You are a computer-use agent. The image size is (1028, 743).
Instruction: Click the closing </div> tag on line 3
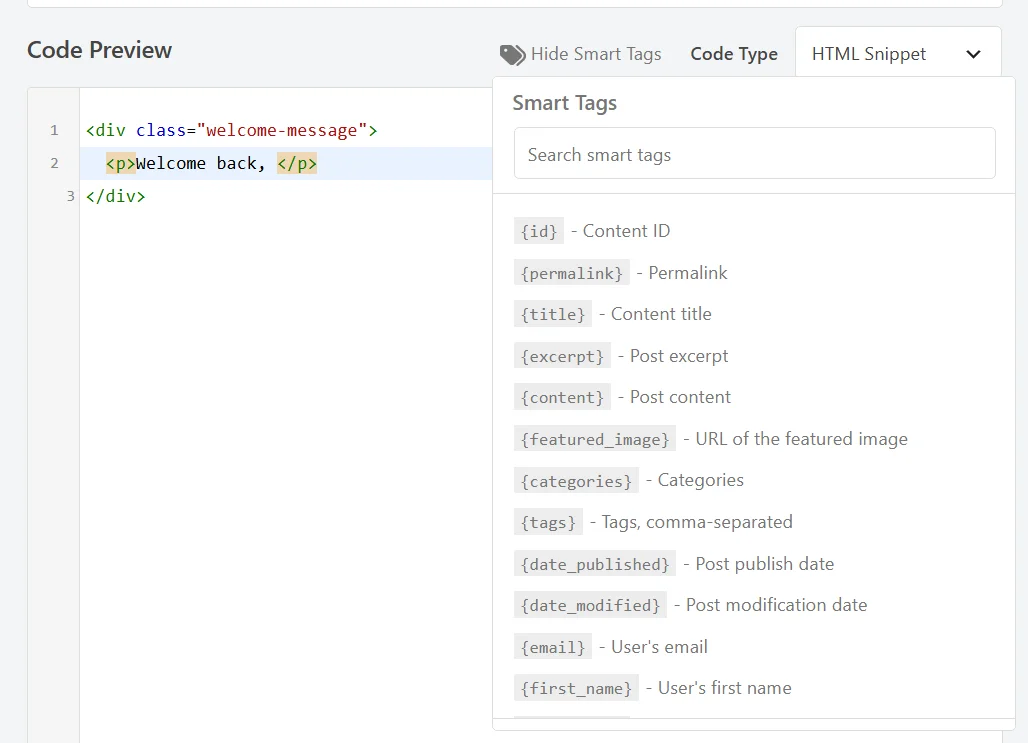click(115, 196)
